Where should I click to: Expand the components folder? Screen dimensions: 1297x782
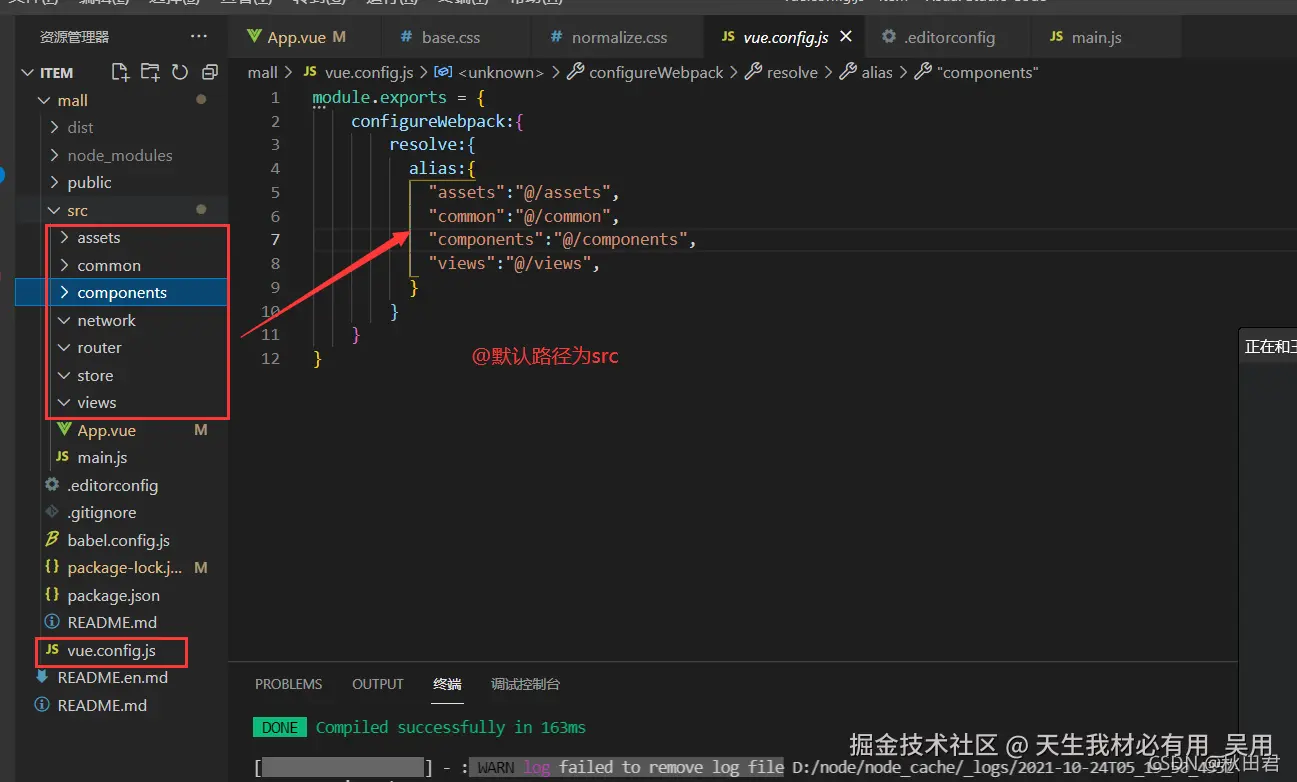(121, 293)
